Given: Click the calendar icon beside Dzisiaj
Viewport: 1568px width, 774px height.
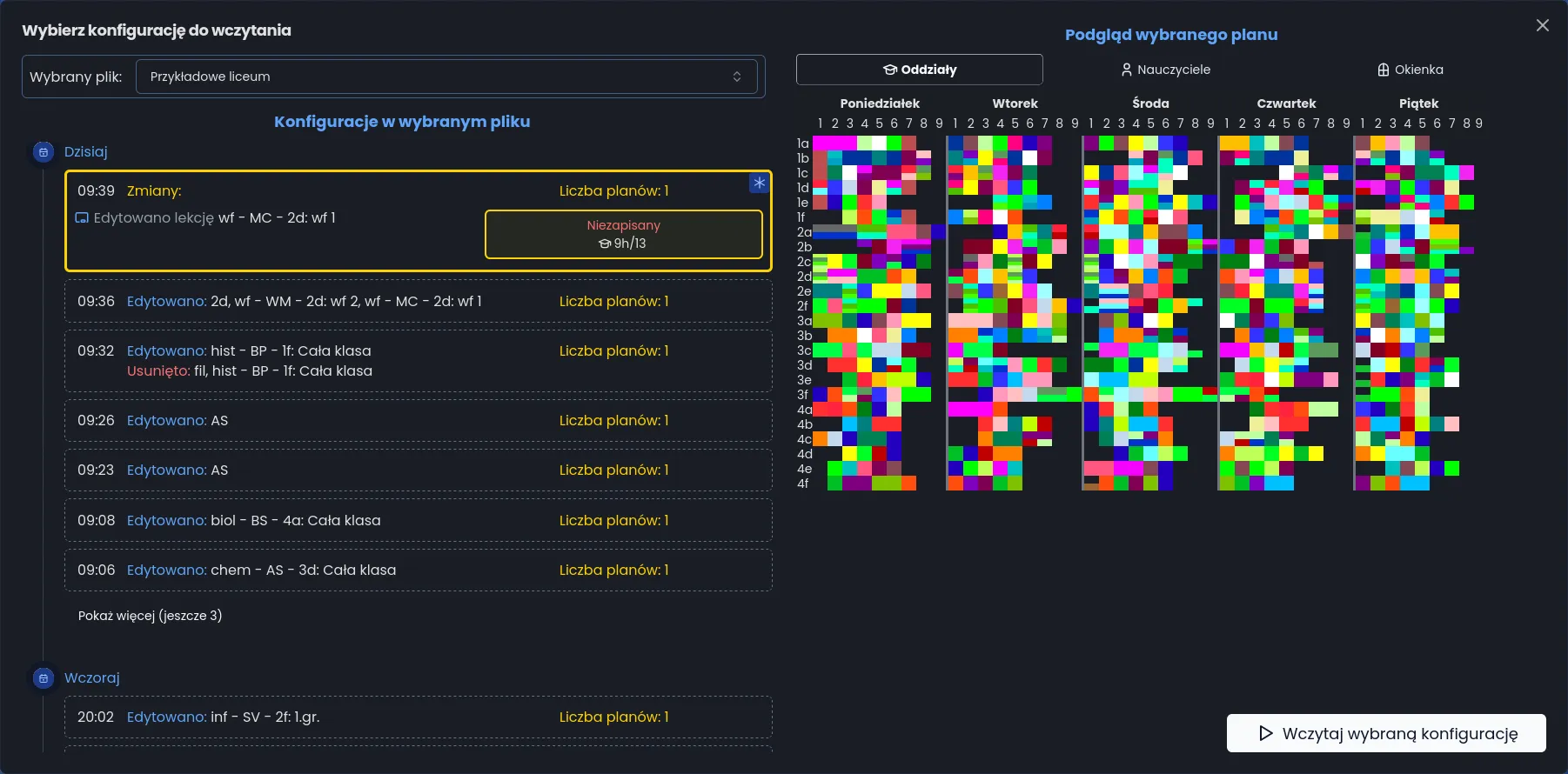Looking at the screenshot, I should [44, 152].
